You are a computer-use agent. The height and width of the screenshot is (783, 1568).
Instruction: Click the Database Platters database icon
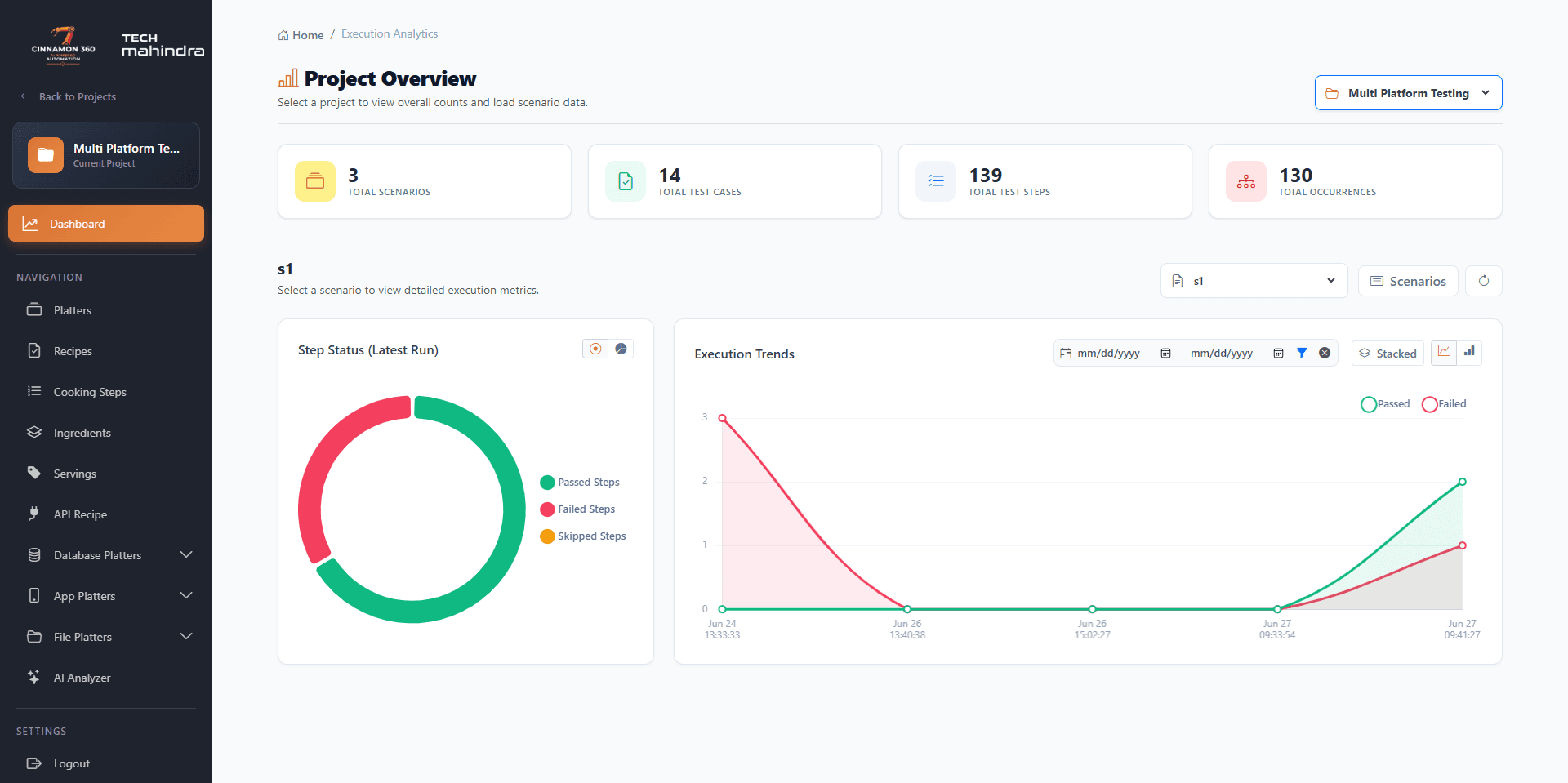point(34,554)
